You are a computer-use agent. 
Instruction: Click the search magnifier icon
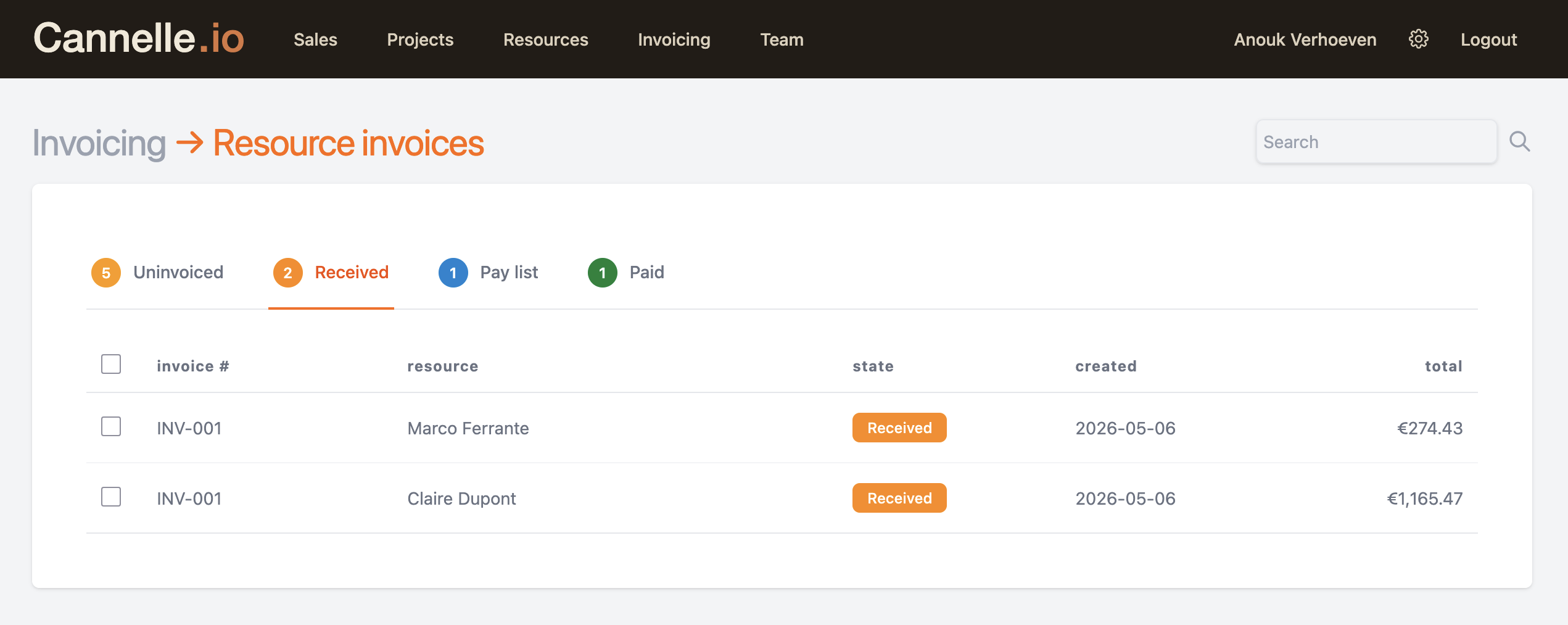tap(1519, 142)
